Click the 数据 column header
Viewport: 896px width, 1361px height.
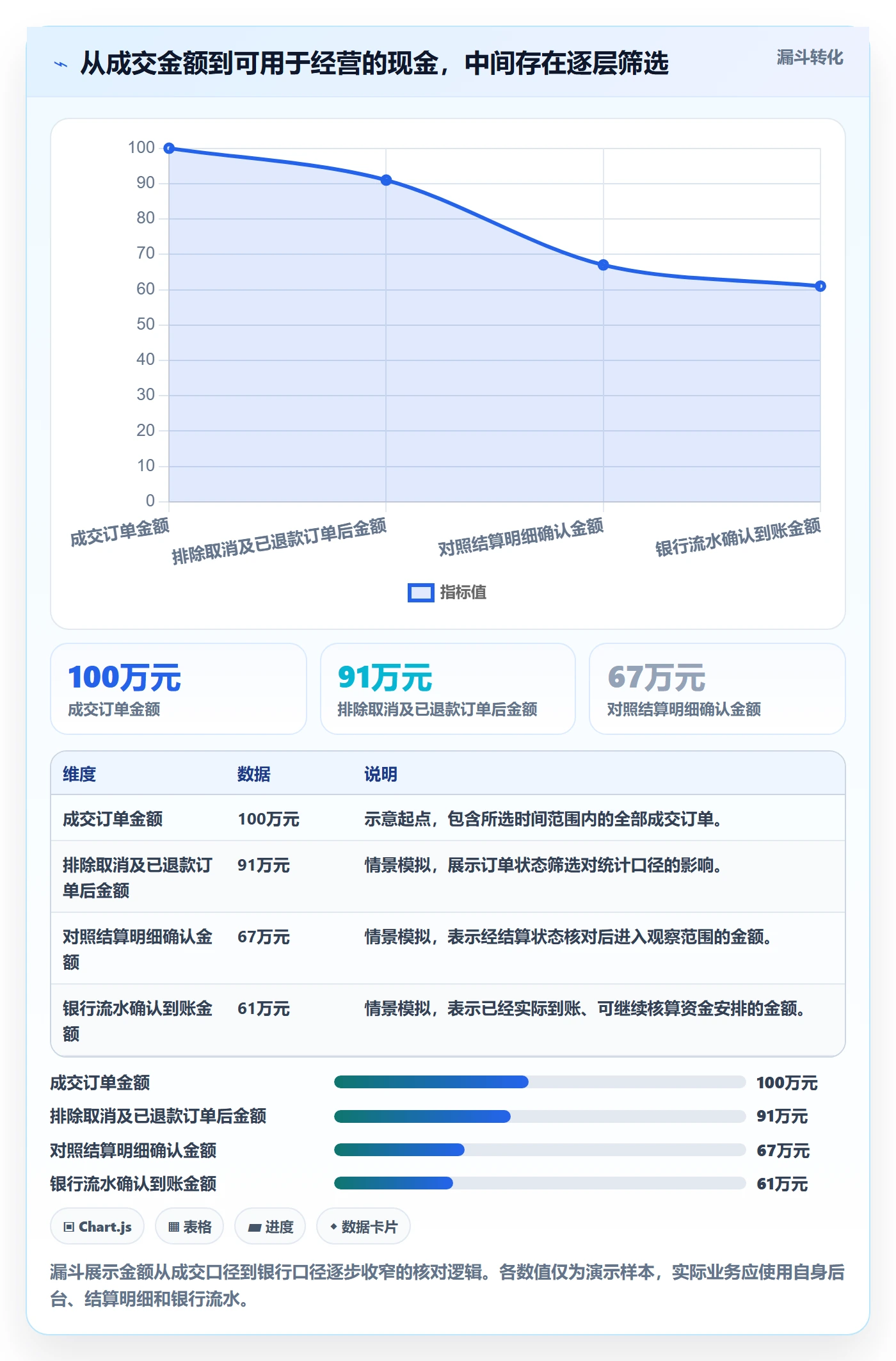coord(254,774)
